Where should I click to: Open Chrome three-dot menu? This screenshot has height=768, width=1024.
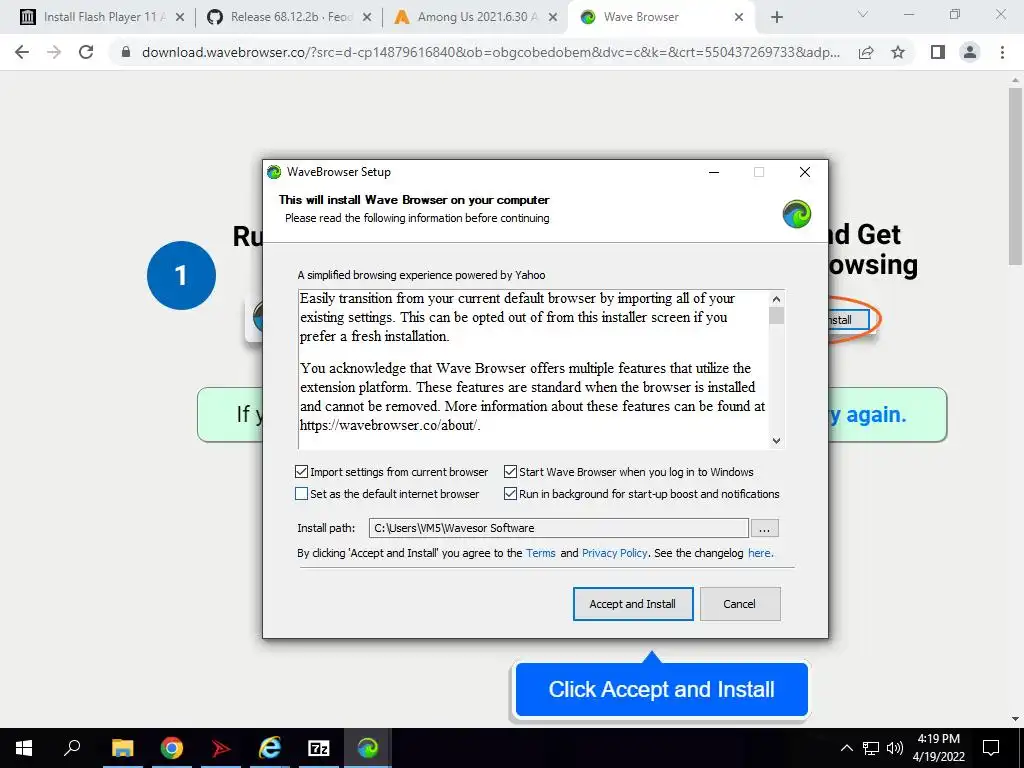(1002, 52)
